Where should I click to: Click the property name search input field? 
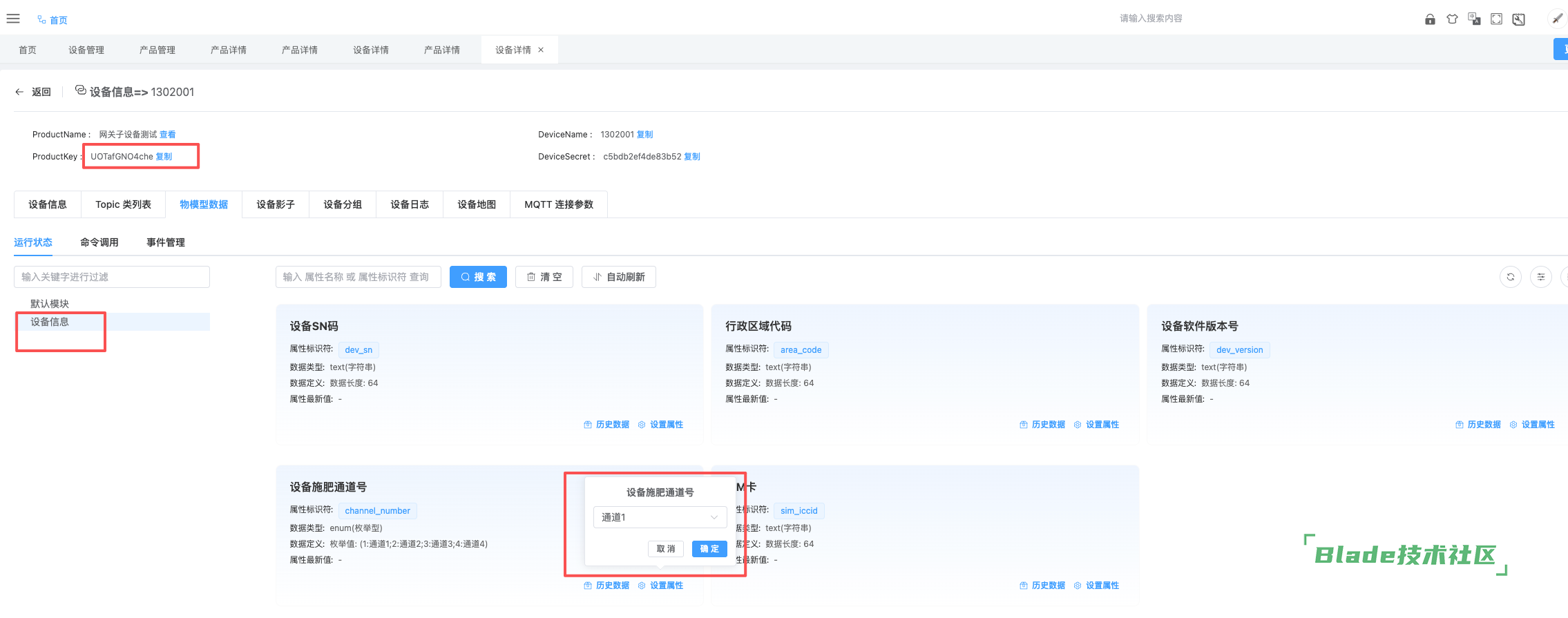pos(358,277)
